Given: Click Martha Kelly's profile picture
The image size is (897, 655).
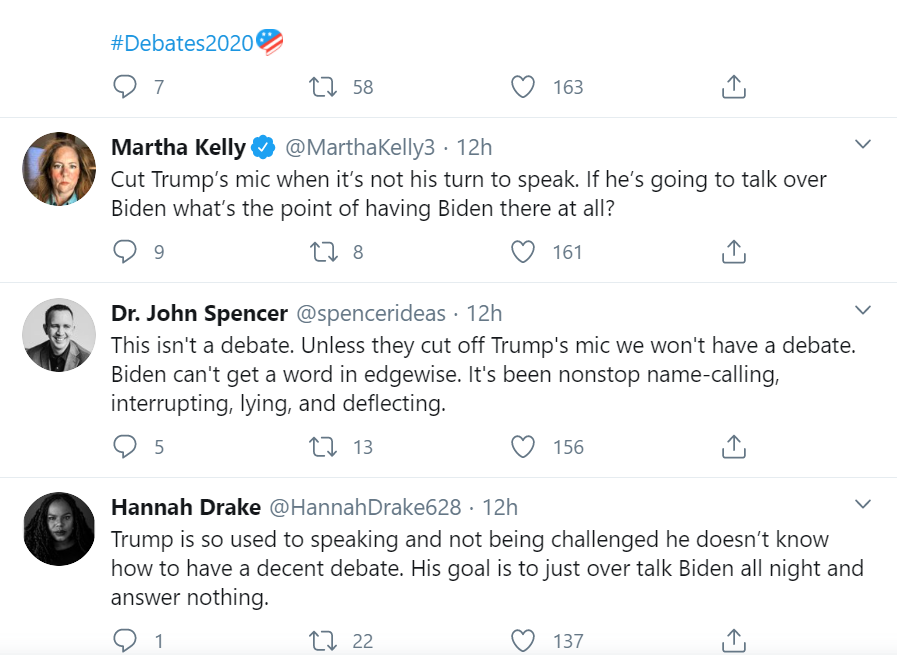Looking at the screenshot, I should click(59, 168).
